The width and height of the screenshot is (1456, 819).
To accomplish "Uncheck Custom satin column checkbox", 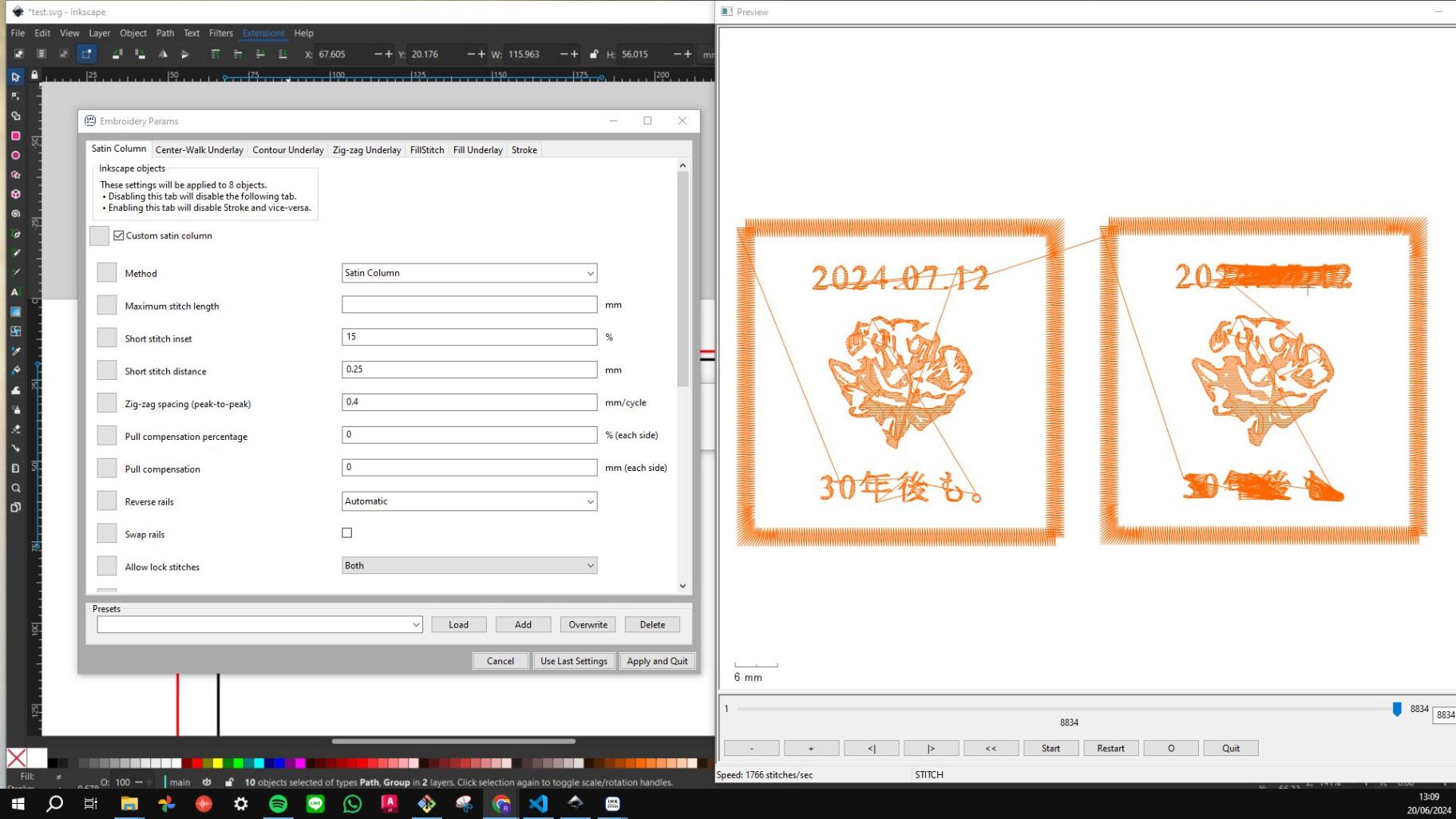I will tap(119, 235).
